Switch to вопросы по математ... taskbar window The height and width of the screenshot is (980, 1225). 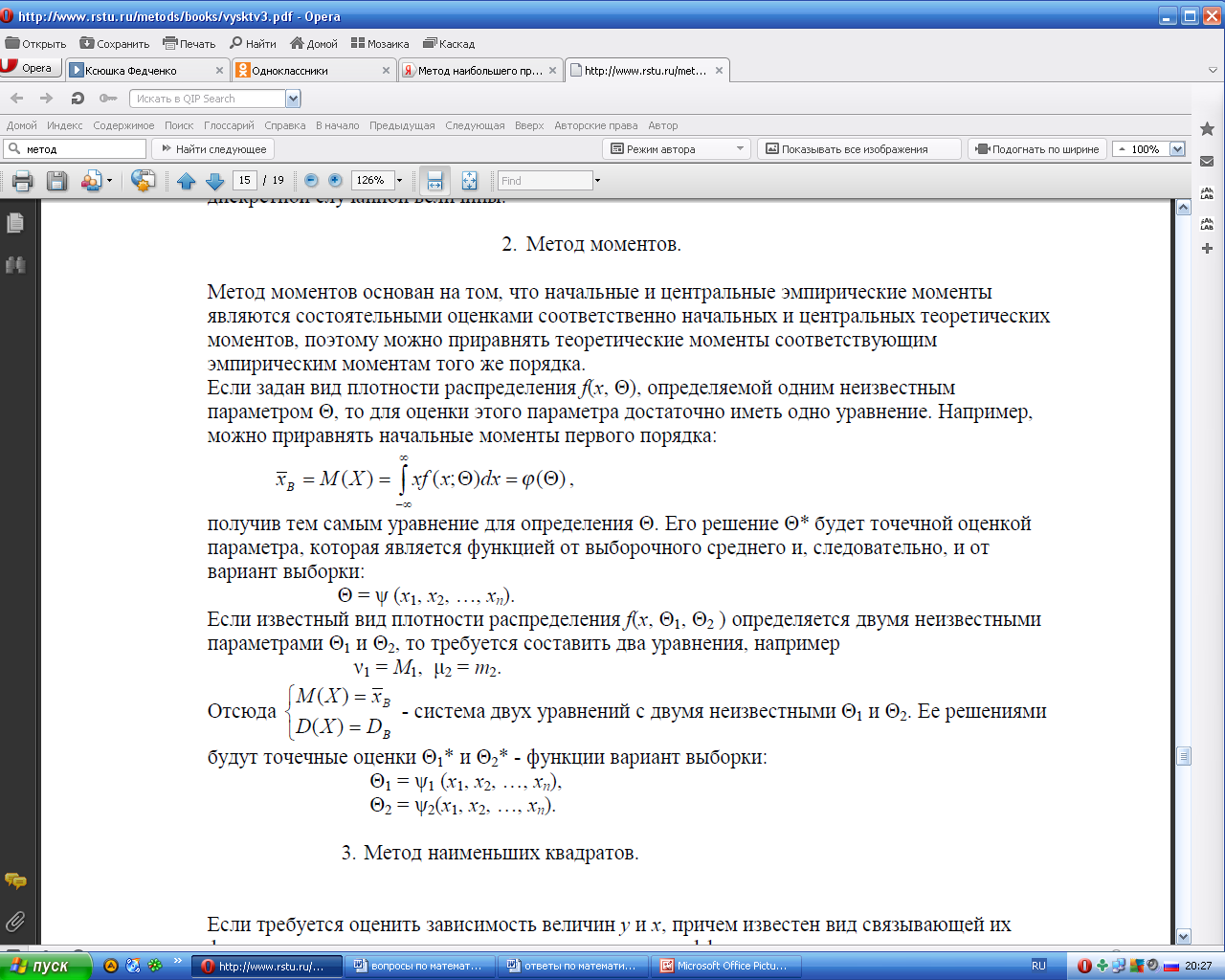[x=420, y=966]
